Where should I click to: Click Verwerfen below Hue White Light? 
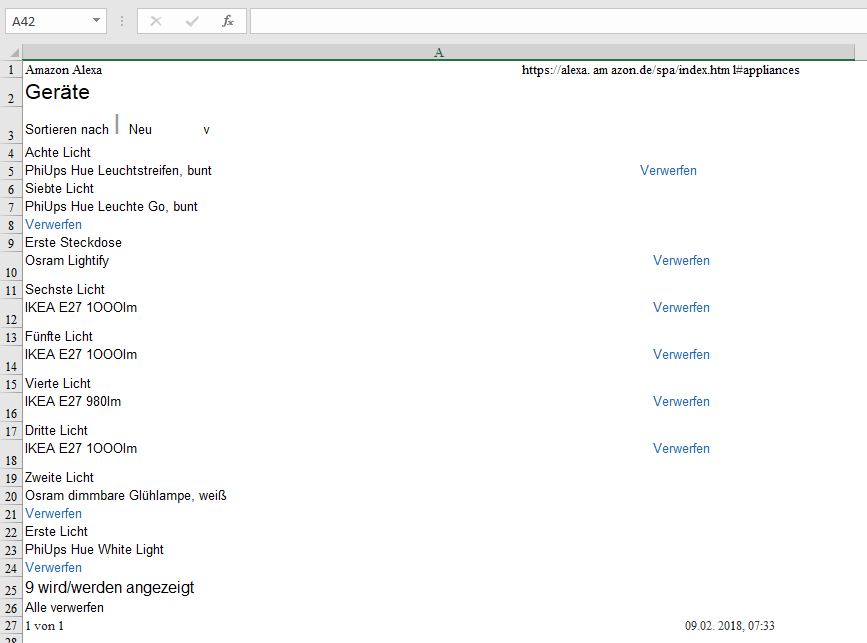[x=53, y=567]
